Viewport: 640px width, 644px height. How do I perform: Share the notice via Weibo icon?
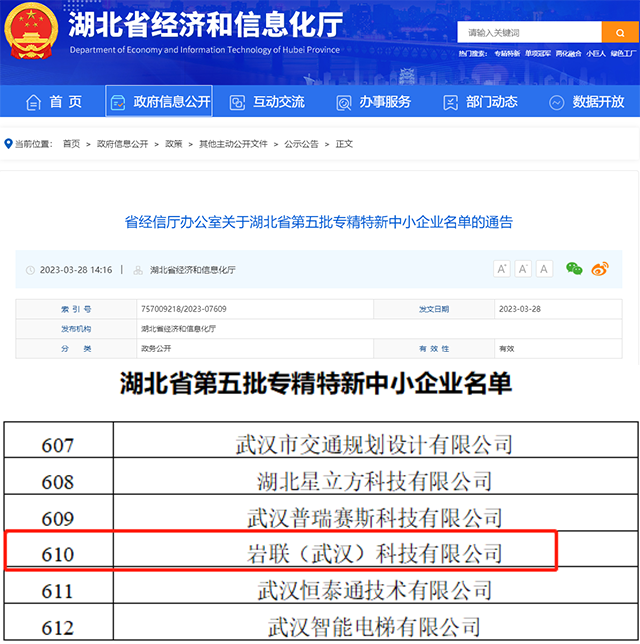pos(600,269)
